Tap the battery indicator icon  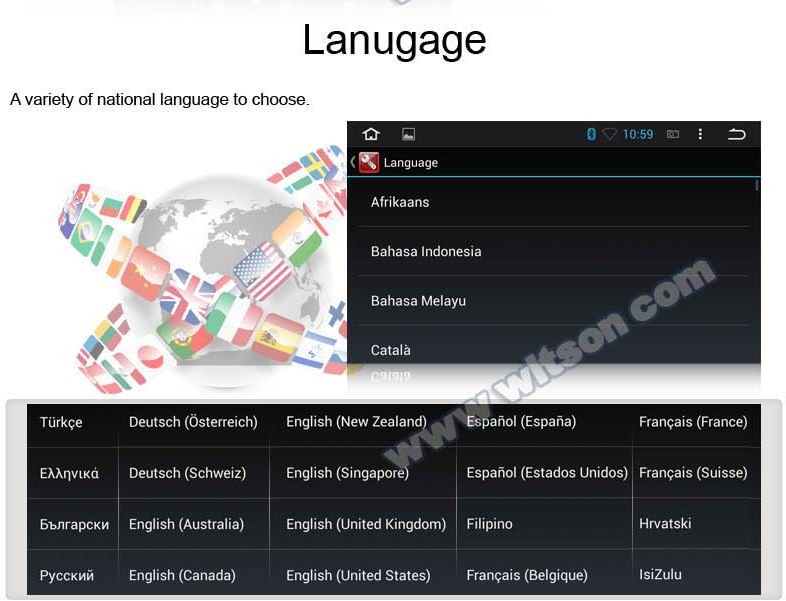click(673, 134)
